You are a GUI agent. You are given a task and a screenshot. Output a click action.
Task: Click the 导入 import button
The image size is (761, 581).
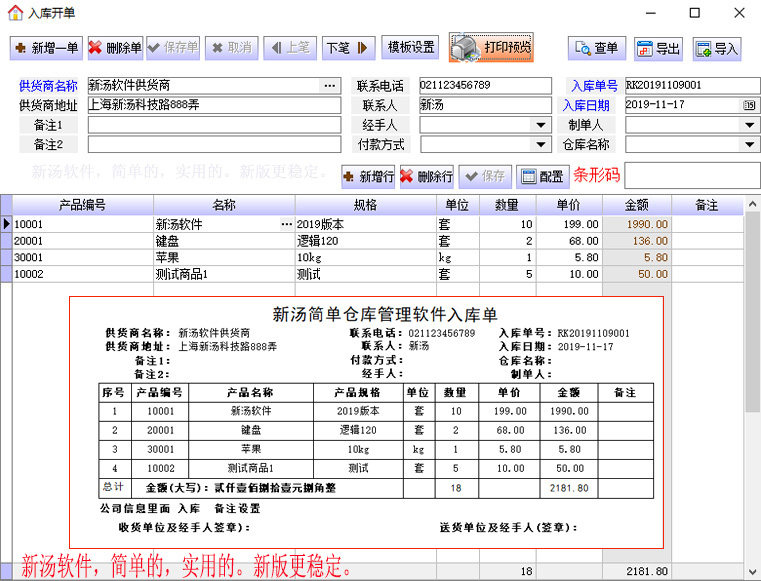[717, 49]
